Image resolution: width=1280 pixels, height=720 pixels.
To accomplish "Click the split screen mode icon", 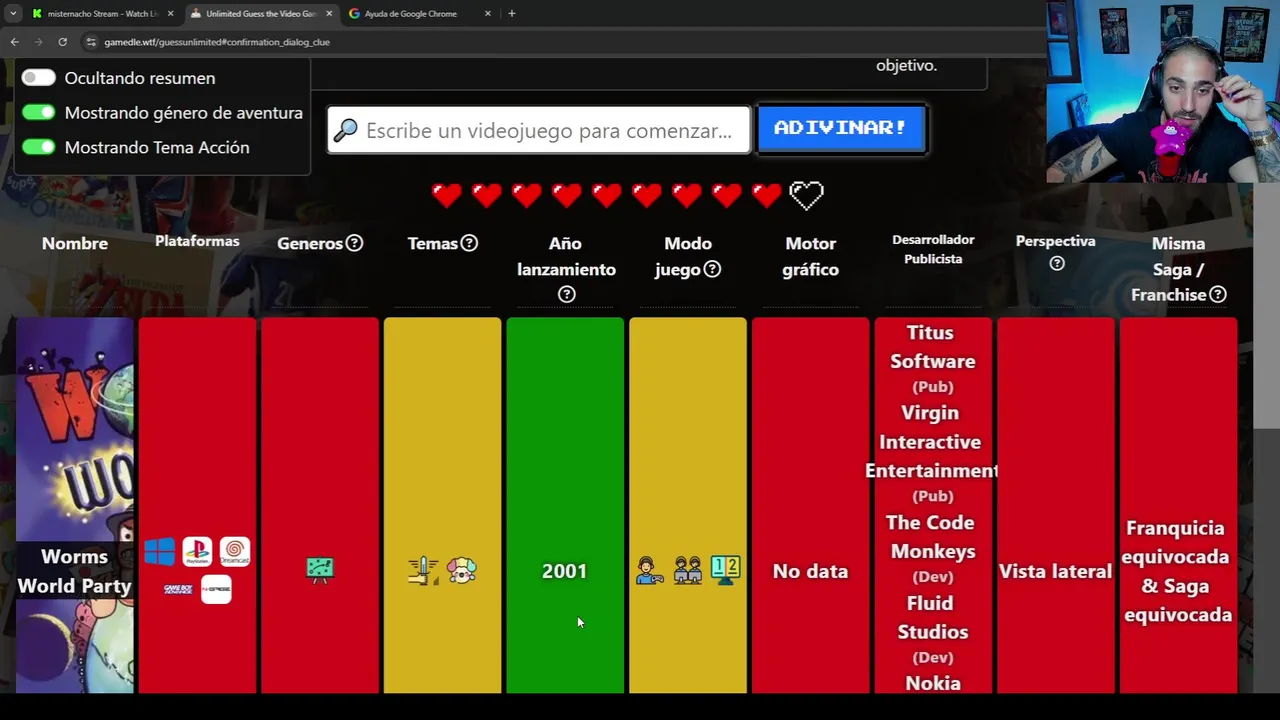I will click(726, 570).
